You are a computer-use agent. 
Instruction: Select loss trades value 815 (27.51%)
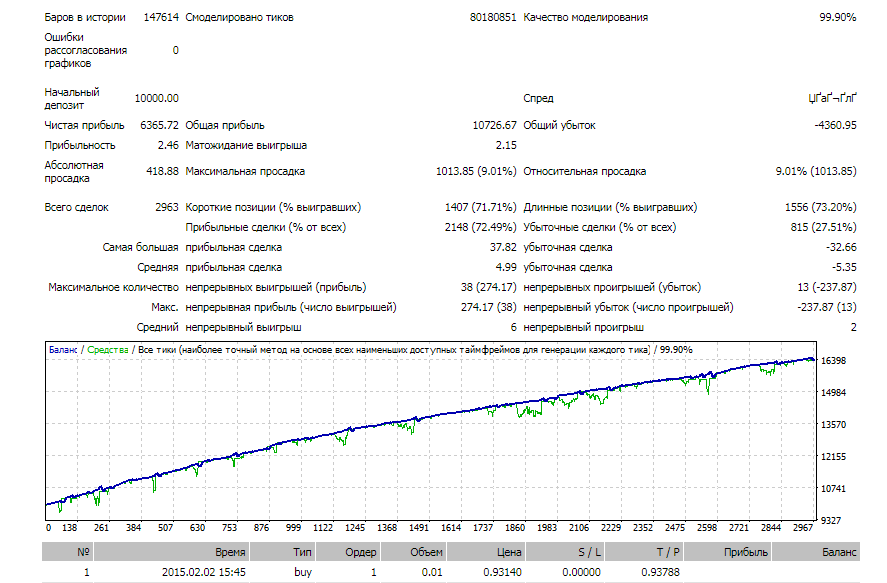(x=823, y=227)
